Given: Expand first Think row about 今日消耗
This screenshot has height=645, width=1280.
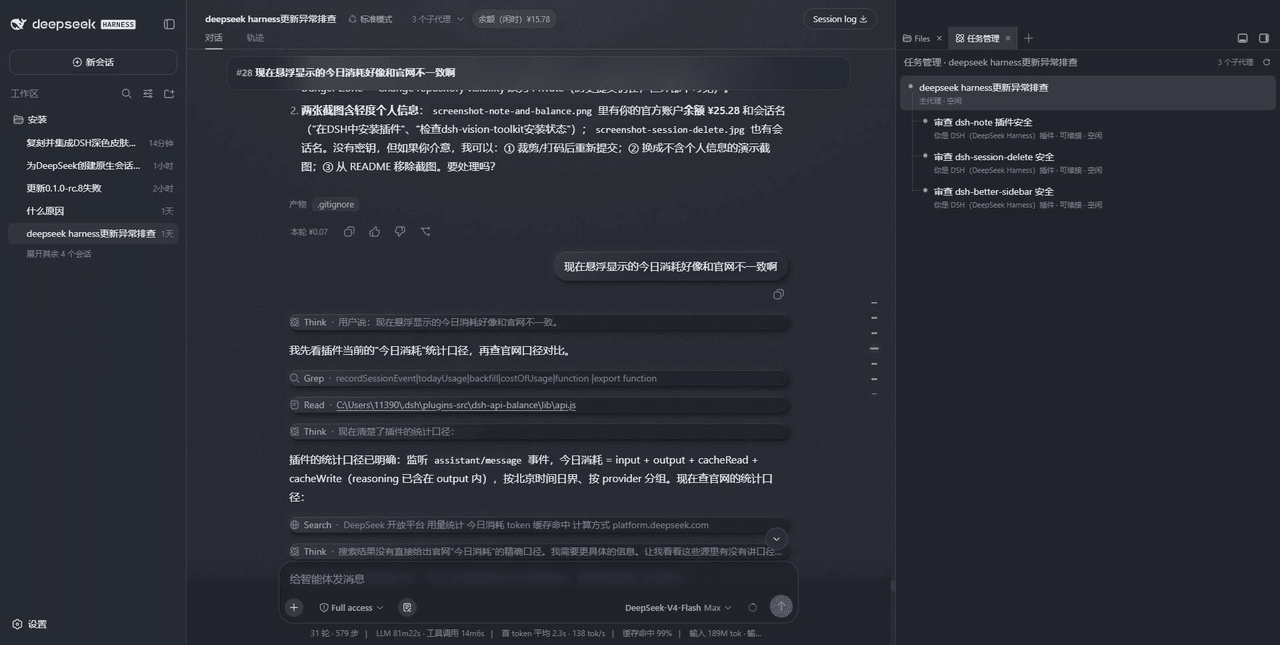Looking at the screenshot, I should tap(539, 322).
